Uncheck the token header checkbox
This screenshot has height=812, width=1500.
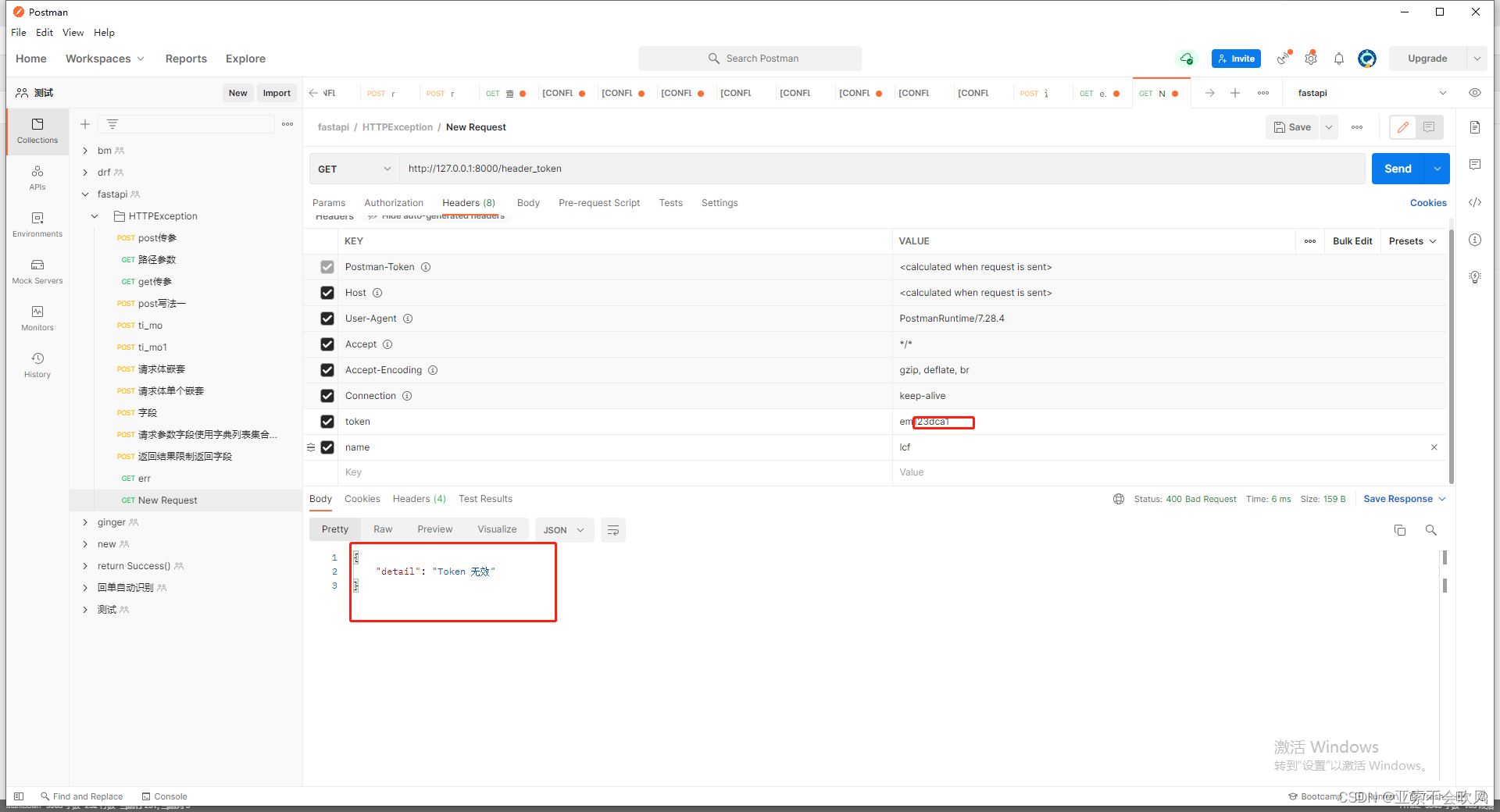point(327,422)
